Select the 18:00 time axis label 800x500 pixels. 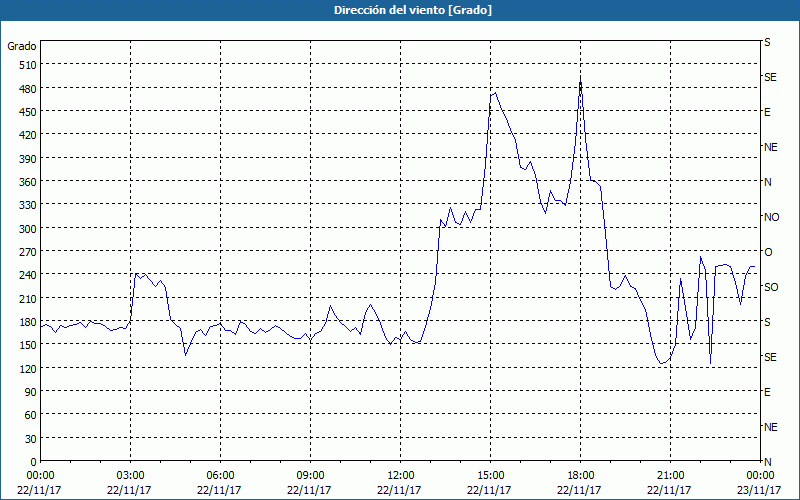(x=581, y=476)
